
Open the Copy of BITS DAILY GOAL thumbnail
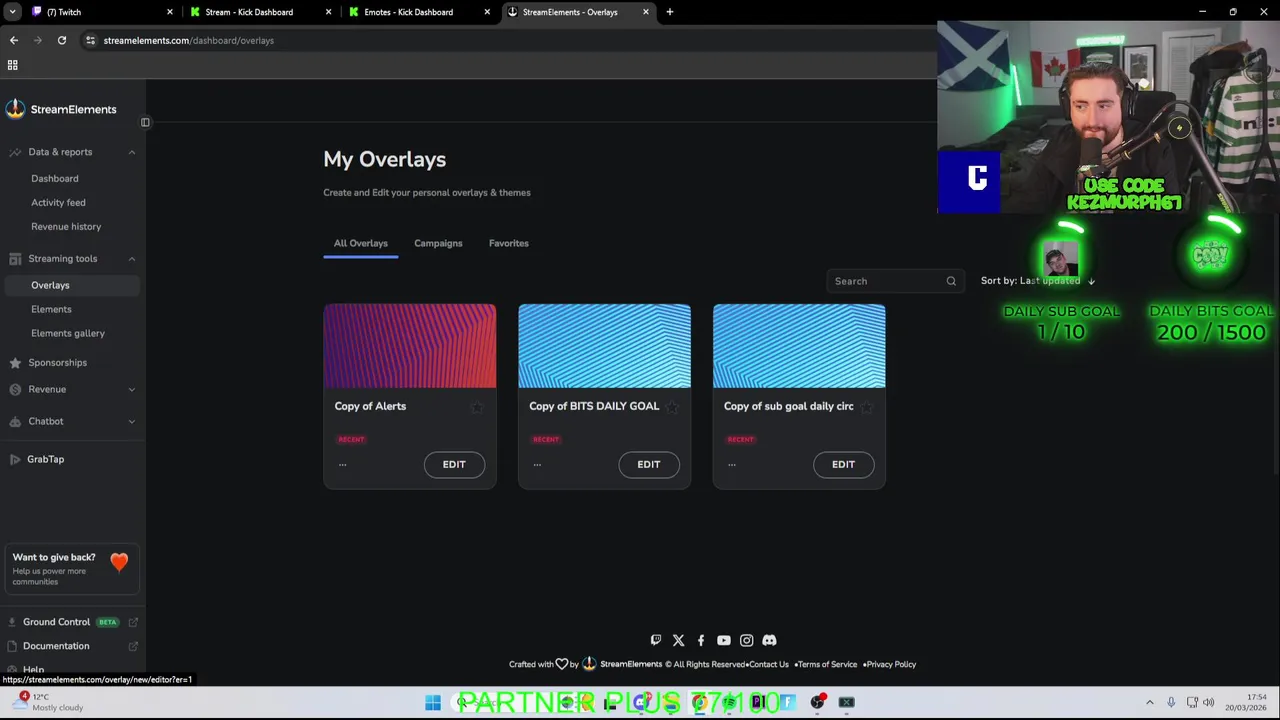(x=604, y=346)
